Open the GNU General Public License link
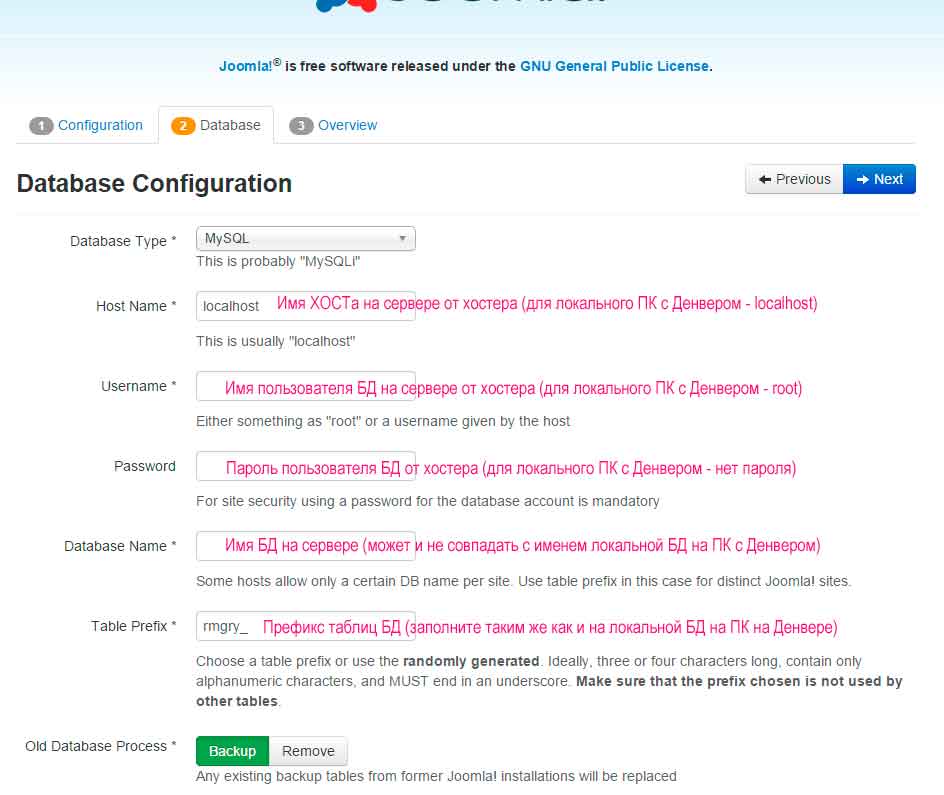 (614, 66)
